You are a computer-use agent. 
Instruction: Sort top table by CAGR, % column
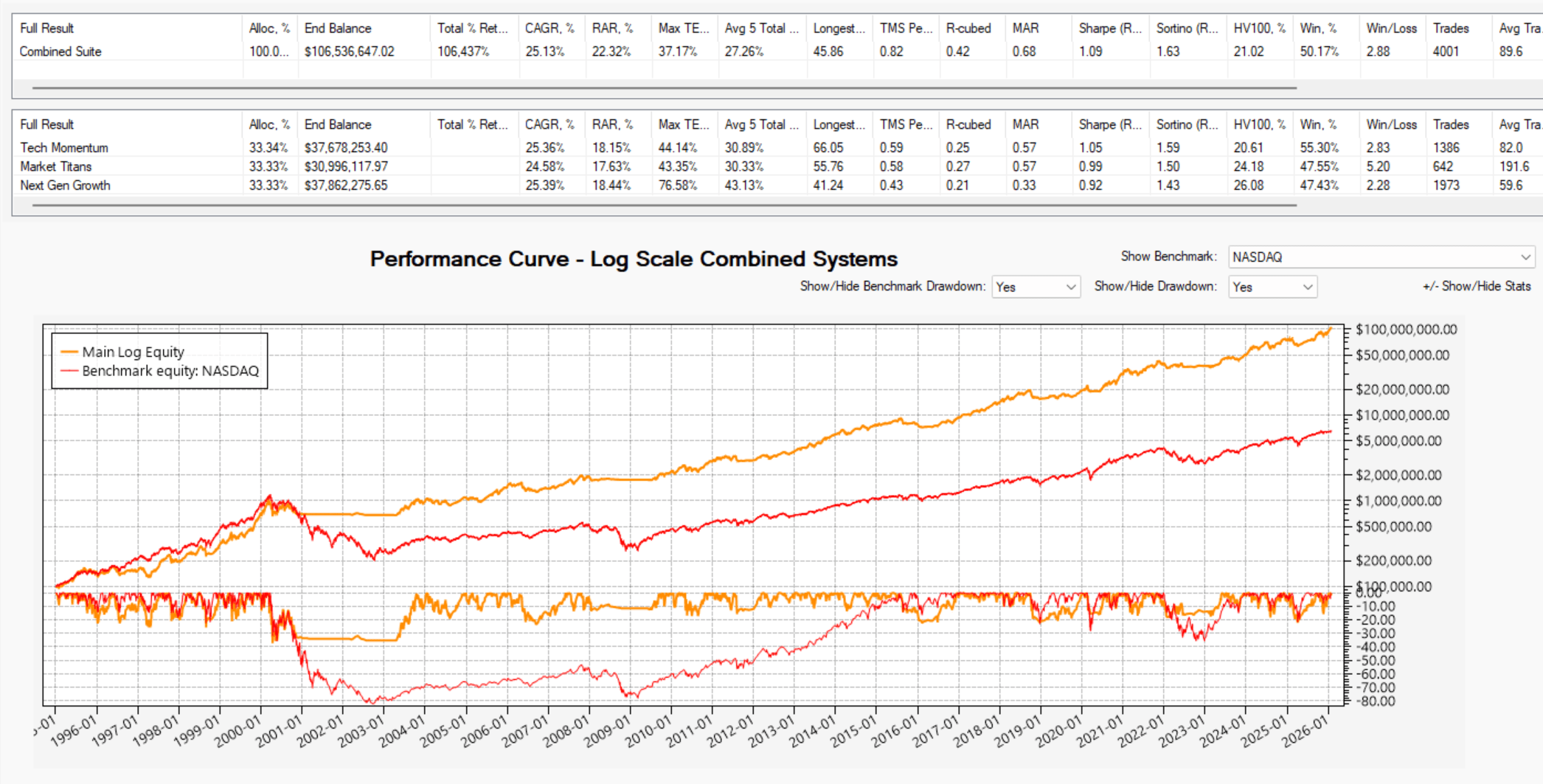[549, 28]
